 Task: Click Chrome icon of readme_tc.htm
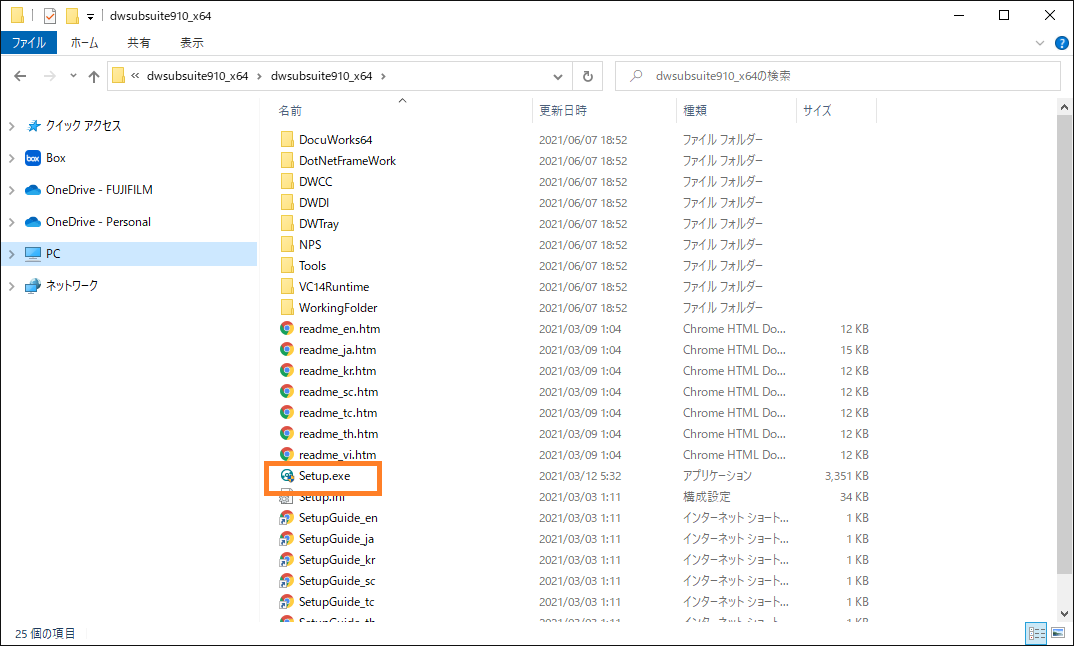point(287,412)
